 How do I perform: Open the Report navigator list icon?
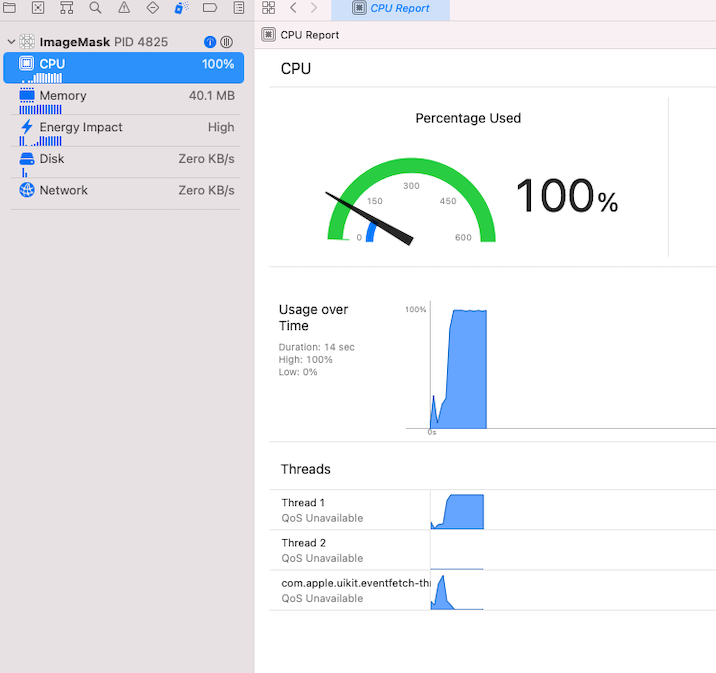[x=239, y=7]
